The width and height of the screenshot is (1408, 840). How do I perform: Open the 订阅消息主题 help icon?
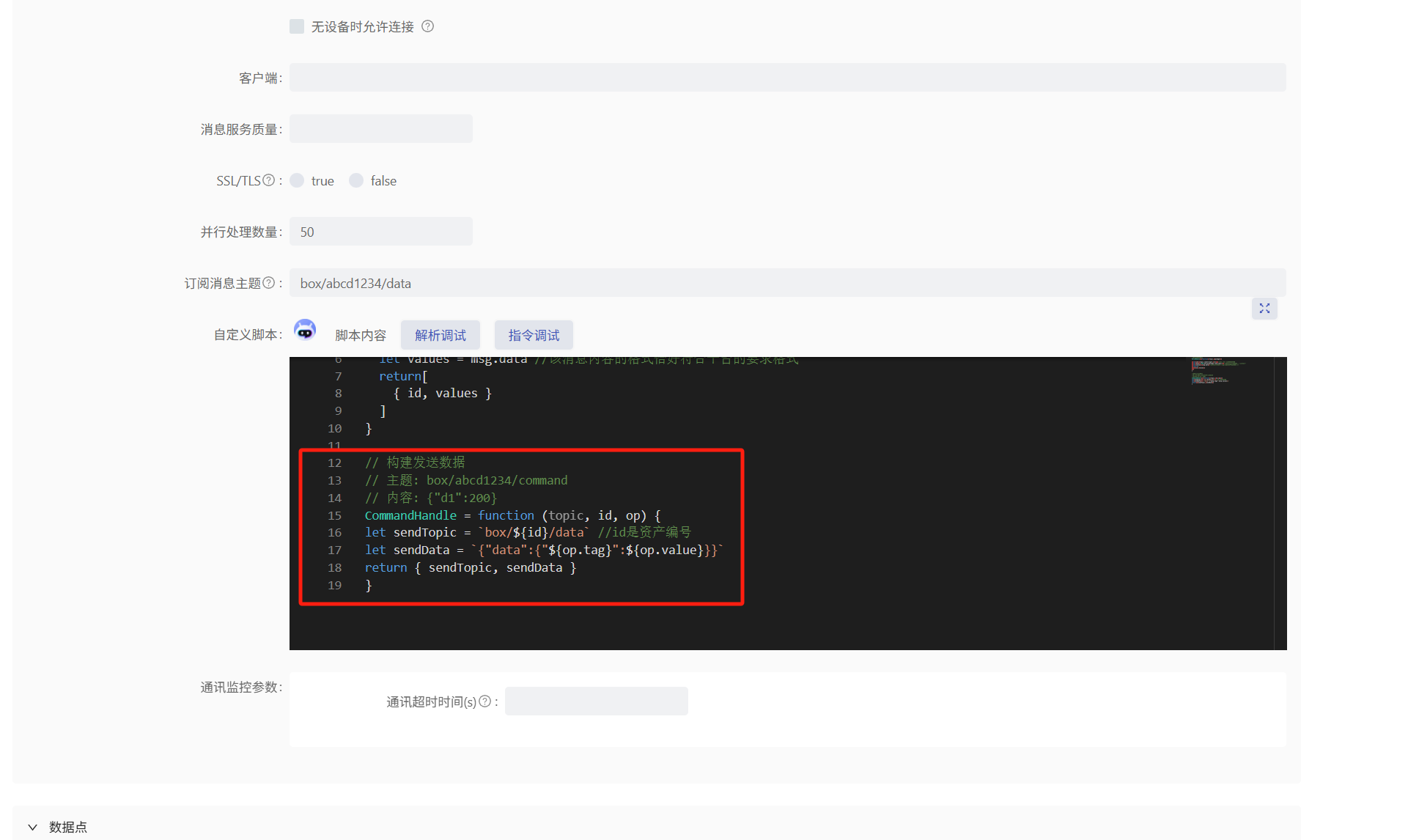269,283
